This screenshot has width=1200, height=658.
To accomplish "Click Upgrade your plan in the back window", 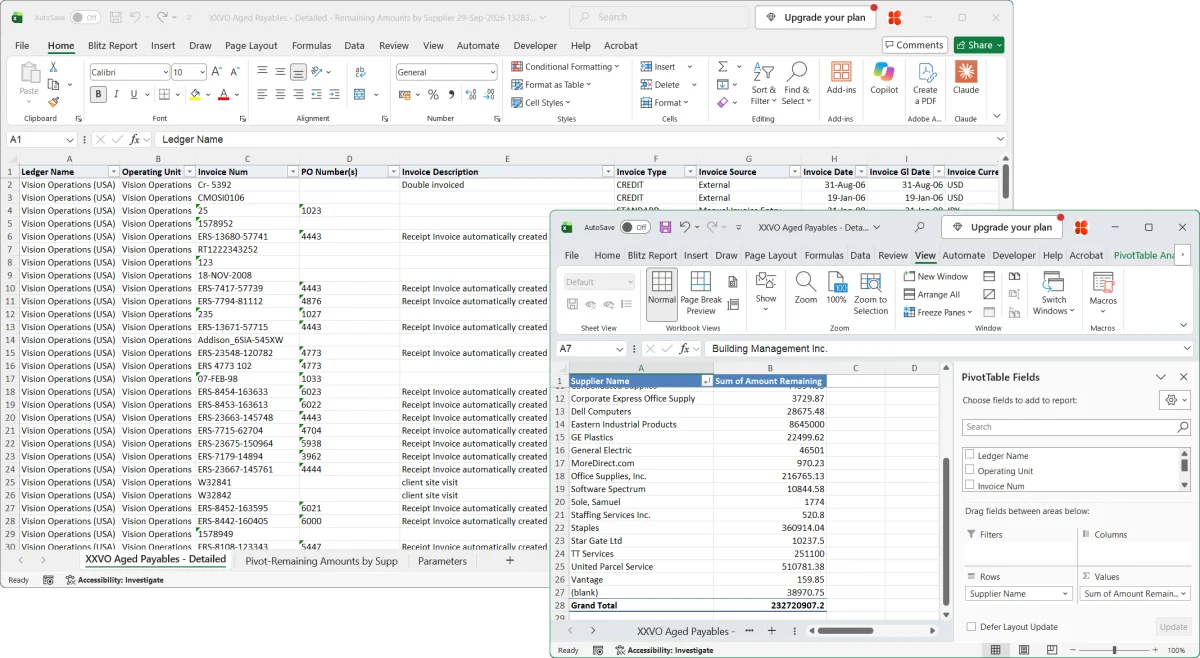I will [x=817, y=18].
